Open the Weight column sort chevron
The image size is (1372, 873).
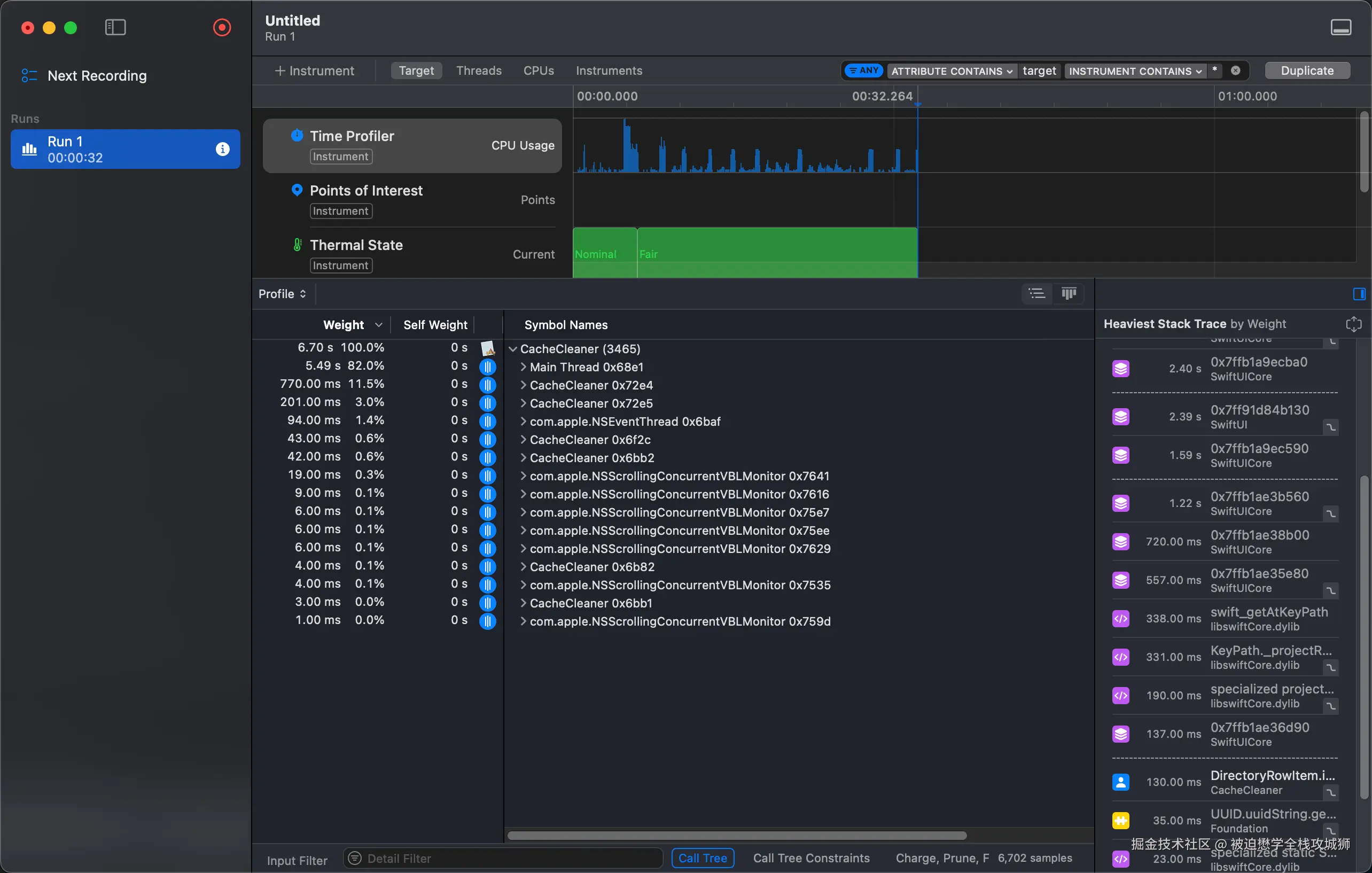pos(378,325)
